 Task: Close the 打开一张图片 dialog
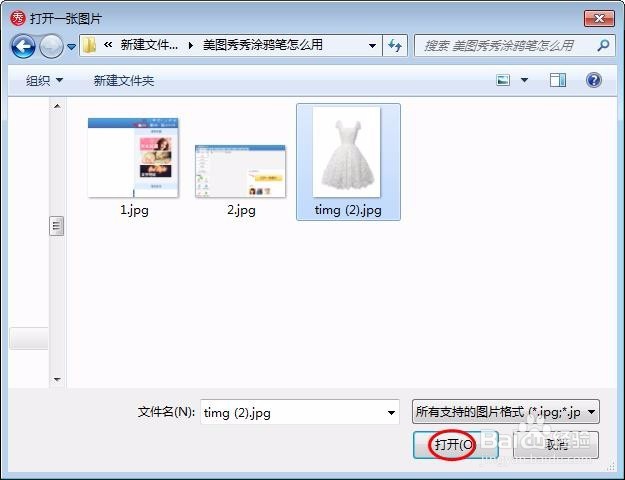[x=599, y=18]
